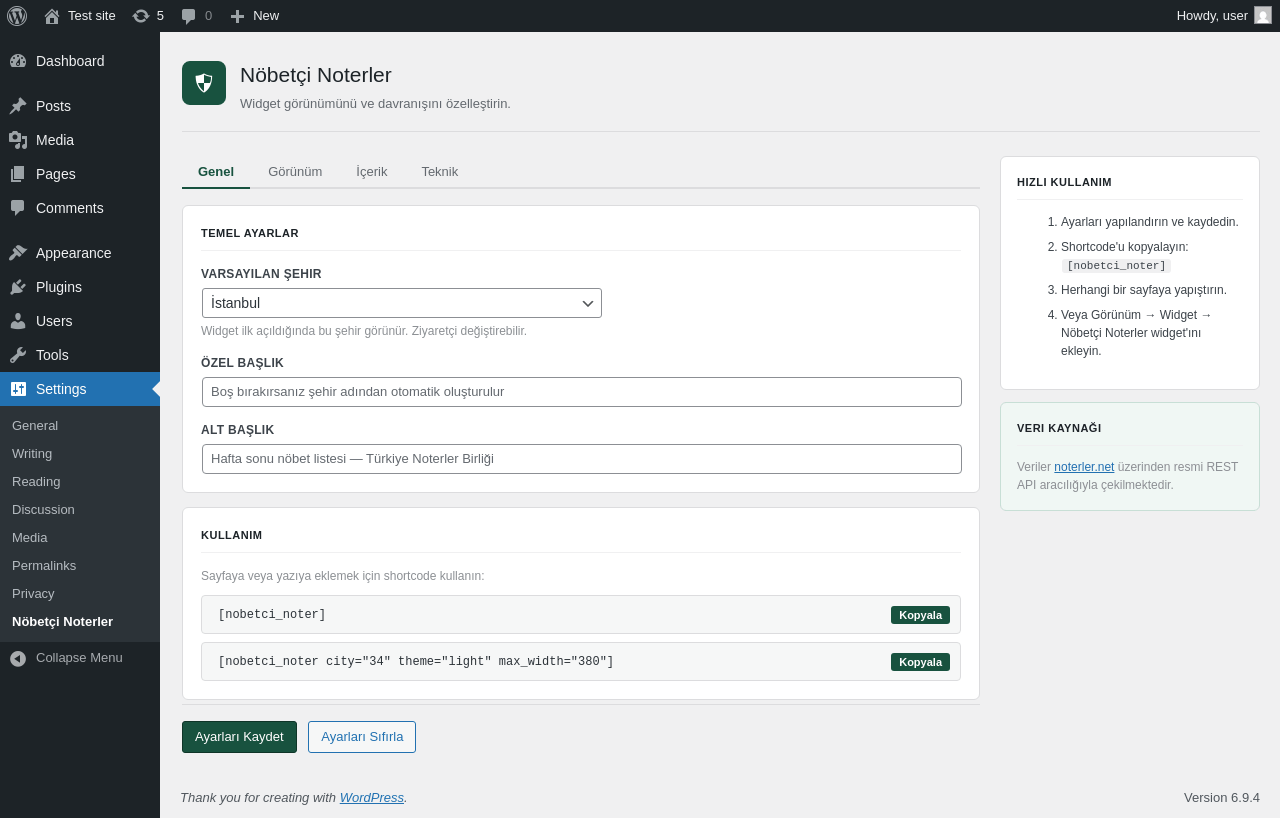The height and width of the screenshot is (818, 1280).
Task: Click the Ayarları Sıfırla button
Action: [362, 737]
